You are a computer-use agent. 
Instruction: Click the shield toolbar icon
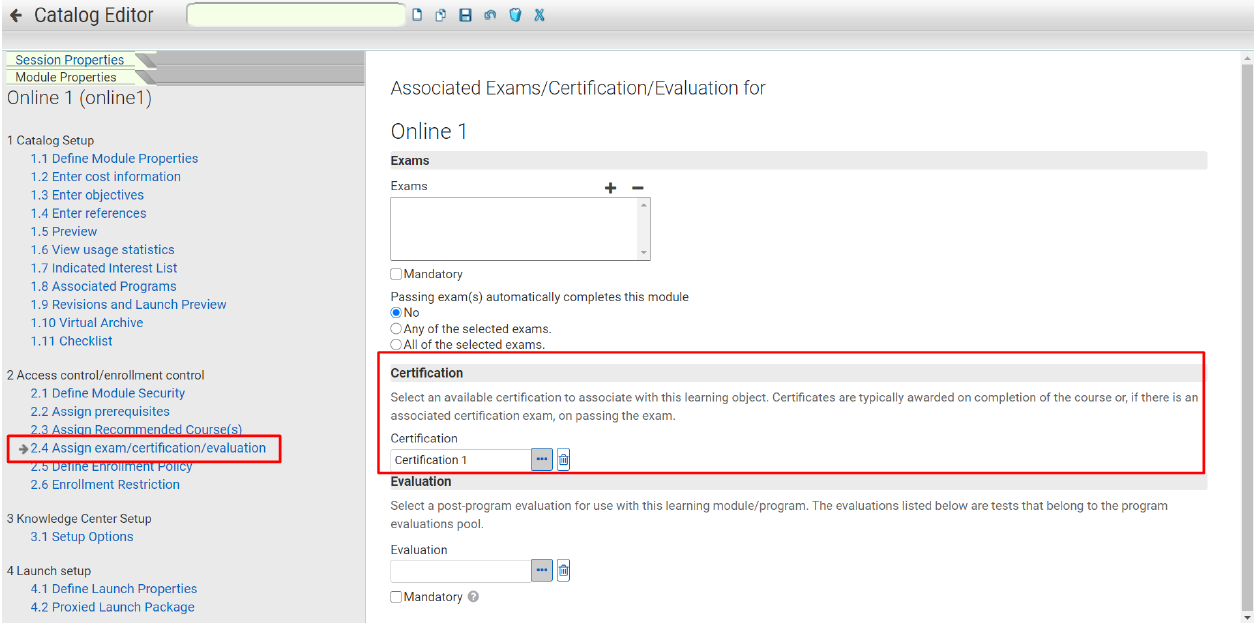pyautogui.click(x=515, y=15)
